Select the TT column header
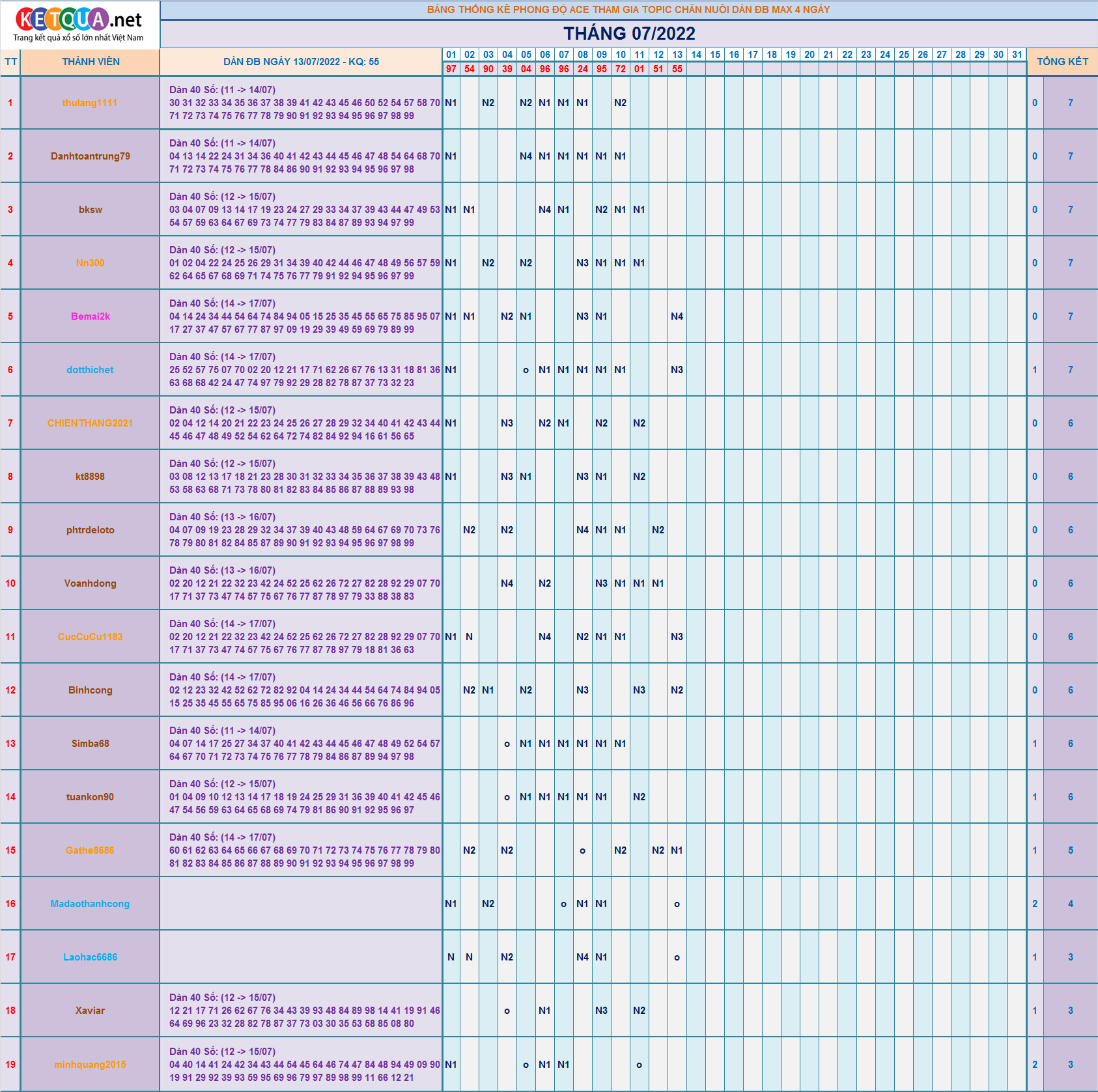Image resolution: width=1098 pixels, height=1092 pixels. [x=10, y=62]
